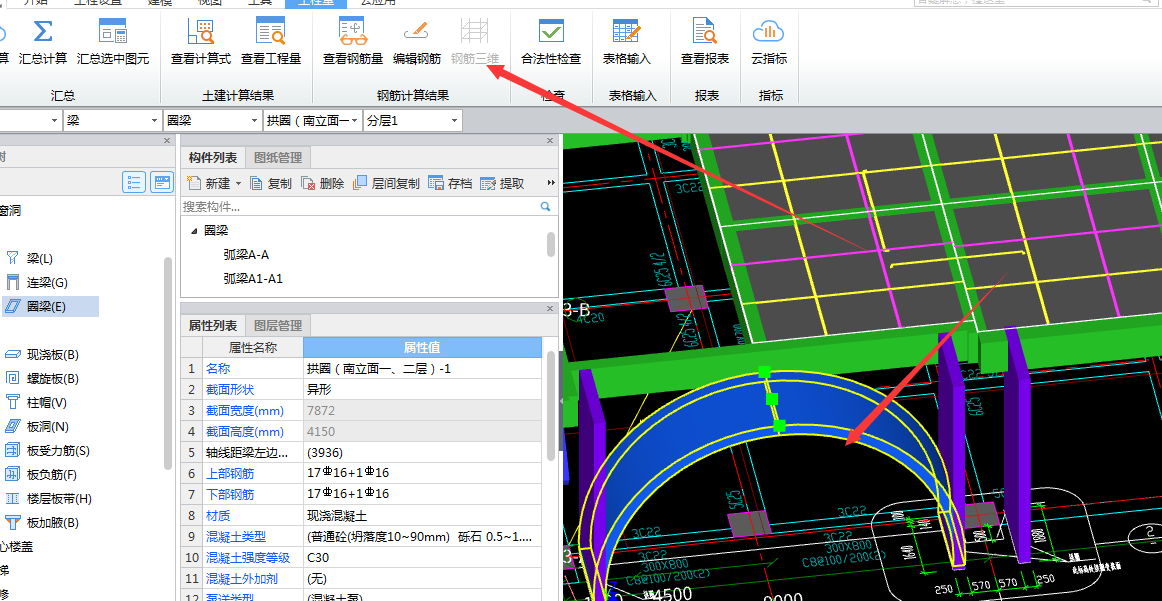Click the C30 concrete grade value
Viewport: 1162px width, 601px height.
tap(423, 557)
